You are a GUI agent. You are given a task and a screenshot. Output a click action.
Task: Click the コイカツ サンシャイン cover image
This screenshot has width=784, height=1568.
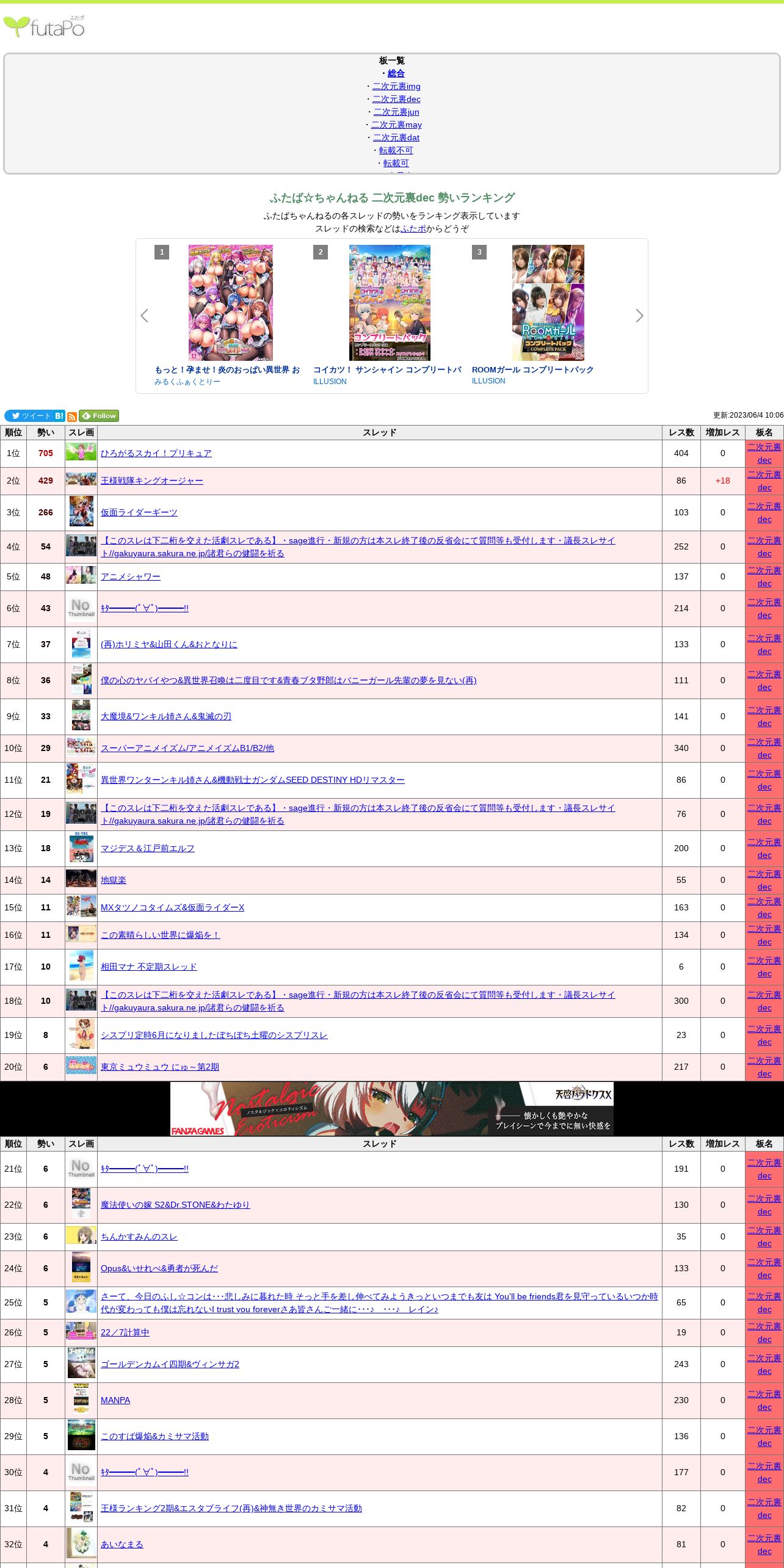(390, 303)
